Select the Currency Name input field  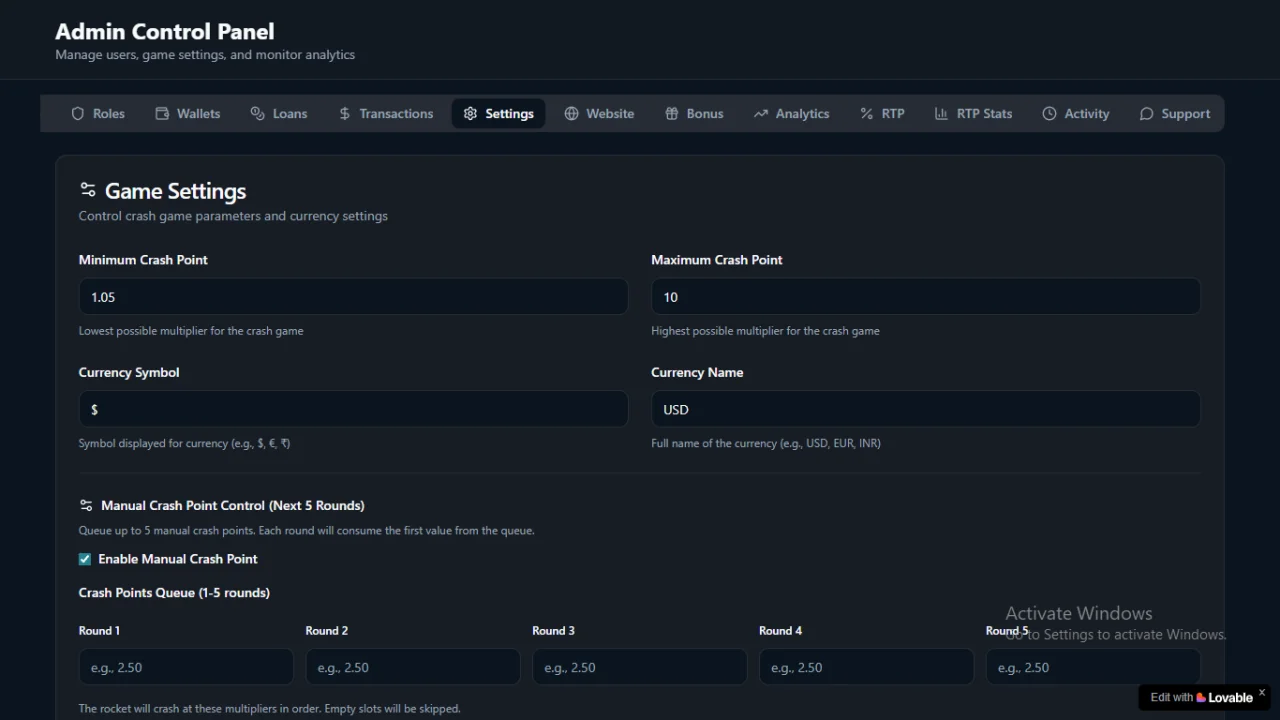click(x=926, y=410)
